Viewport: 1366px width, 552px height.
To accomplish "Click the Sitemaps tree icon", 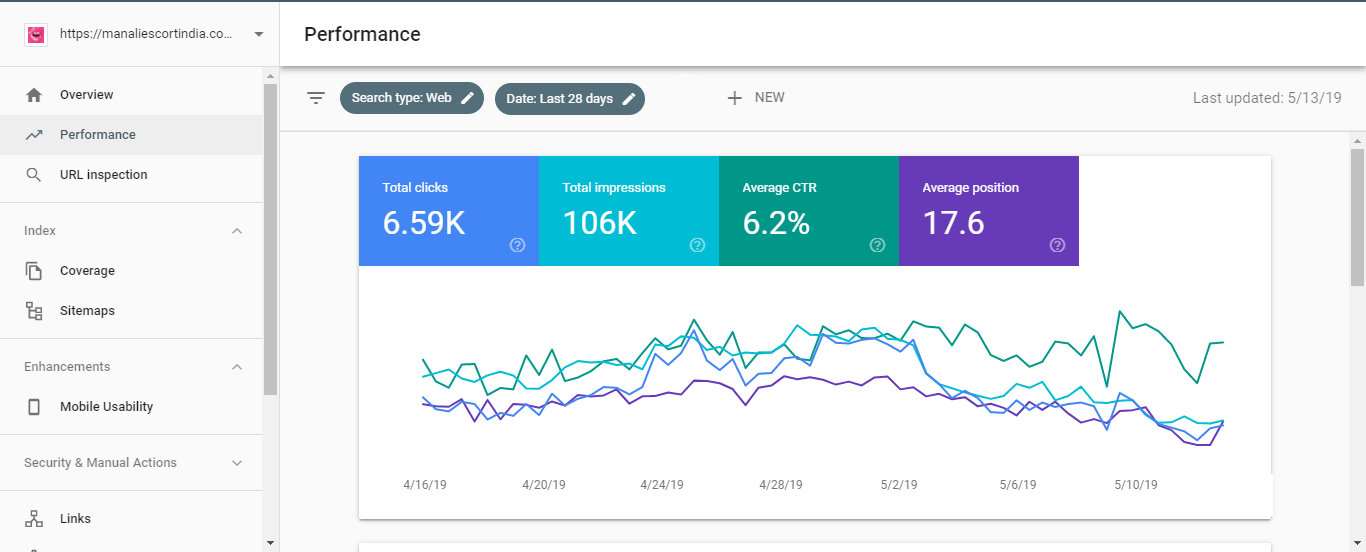I will coord(34,311).
